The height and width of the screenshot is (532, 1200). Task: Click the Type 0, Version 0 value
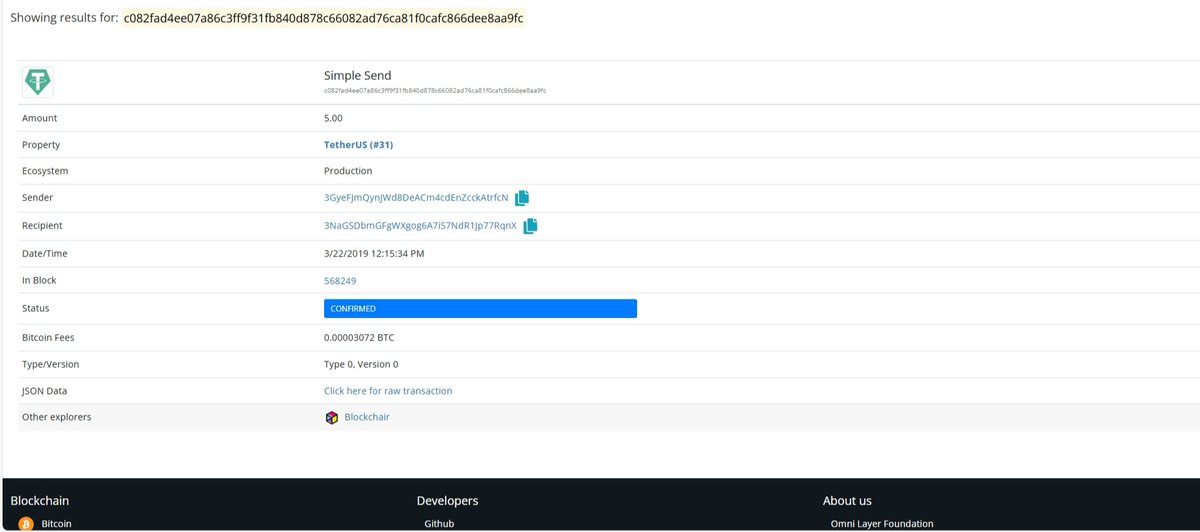click(x=361, y=365)
